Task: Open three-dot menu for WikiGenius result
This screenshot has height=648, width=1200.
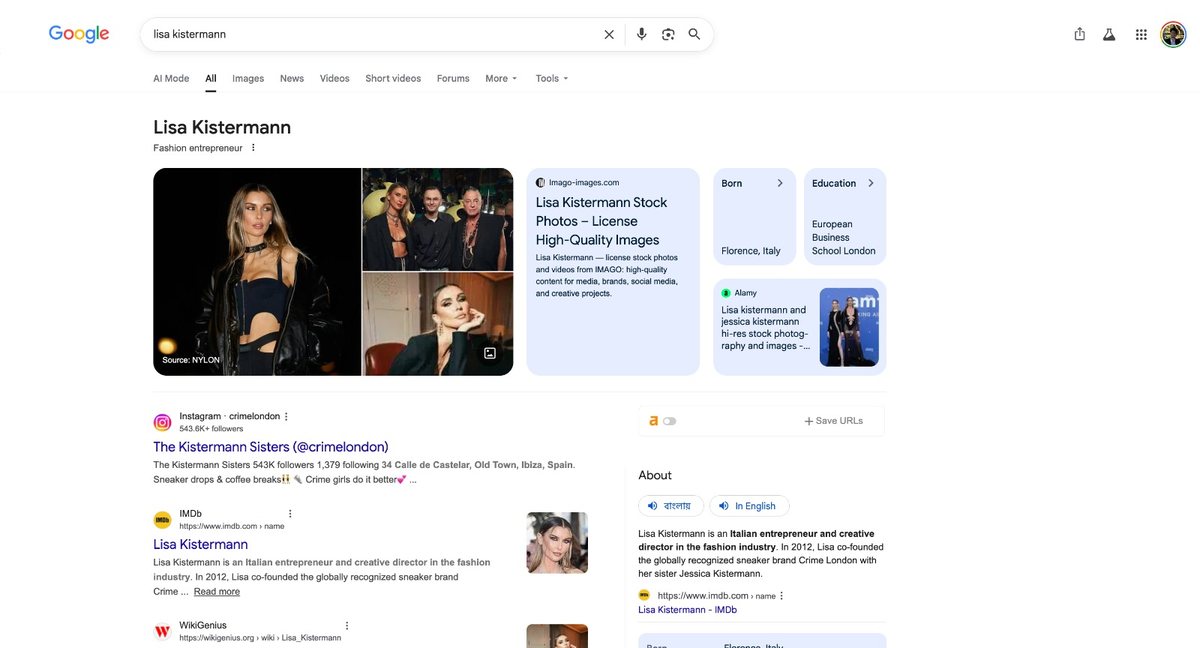Action: 347,626
